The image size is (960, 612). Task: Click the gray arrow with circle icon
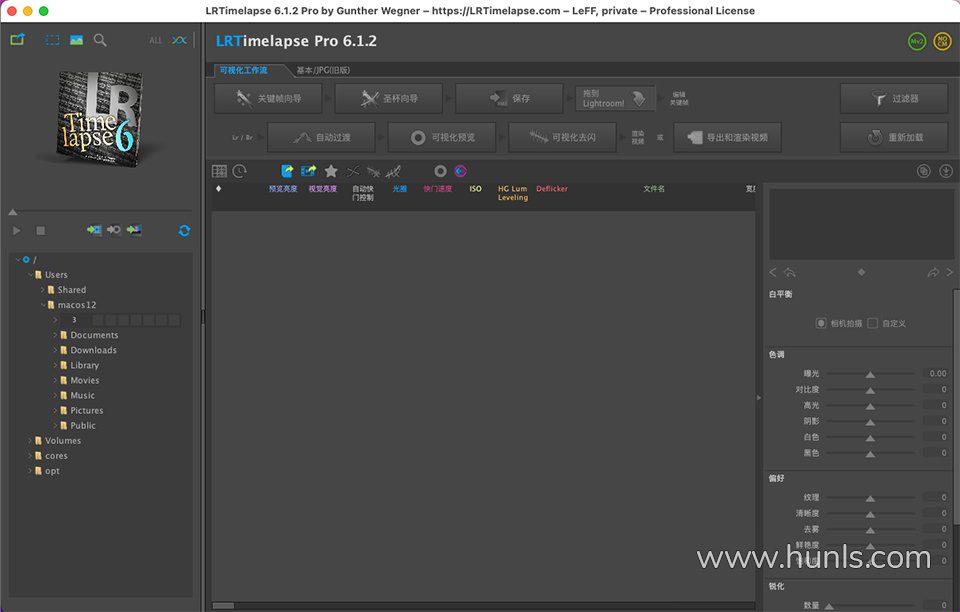[114, 230]
